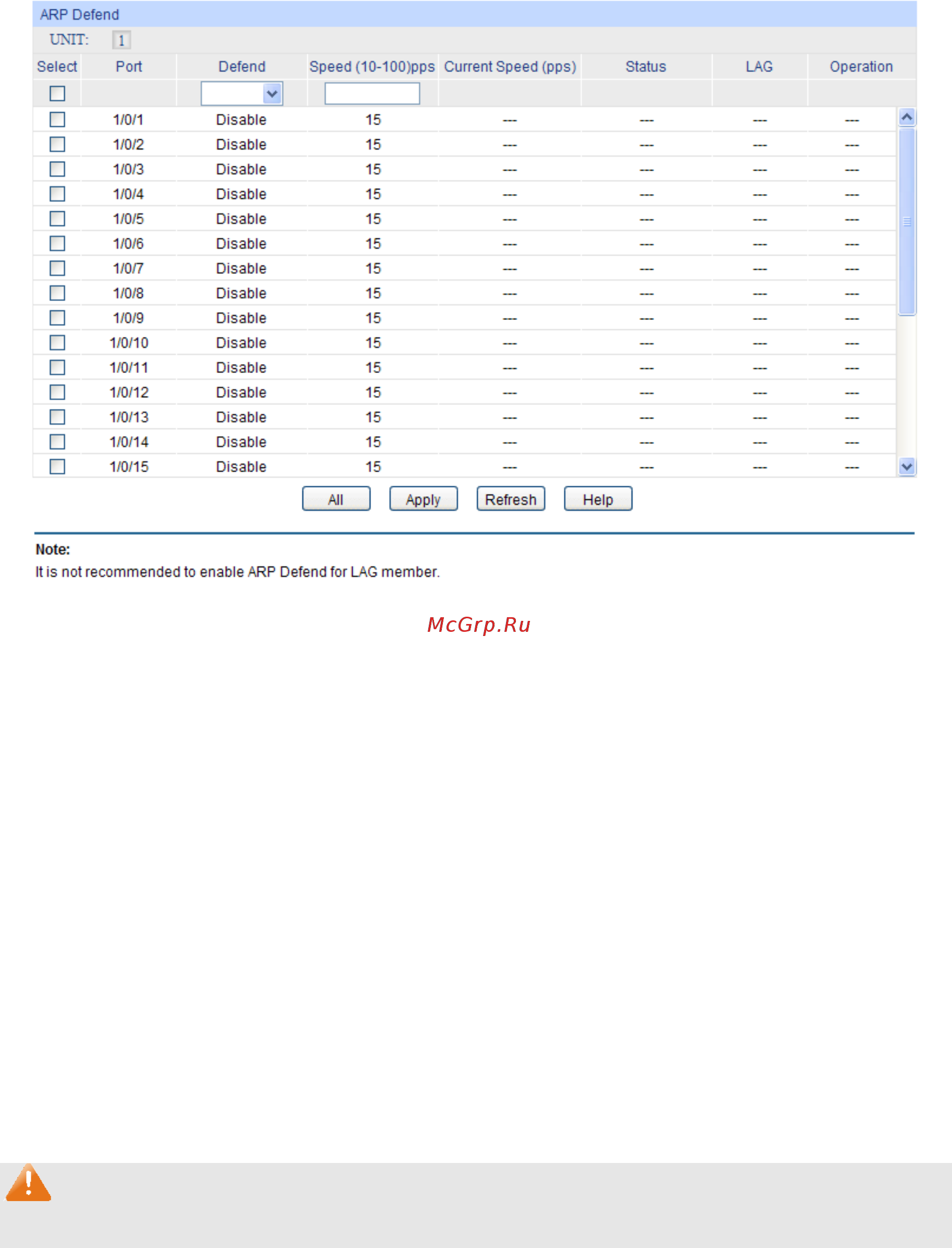Click the Select column header
952x1248 pixels.
57,67
